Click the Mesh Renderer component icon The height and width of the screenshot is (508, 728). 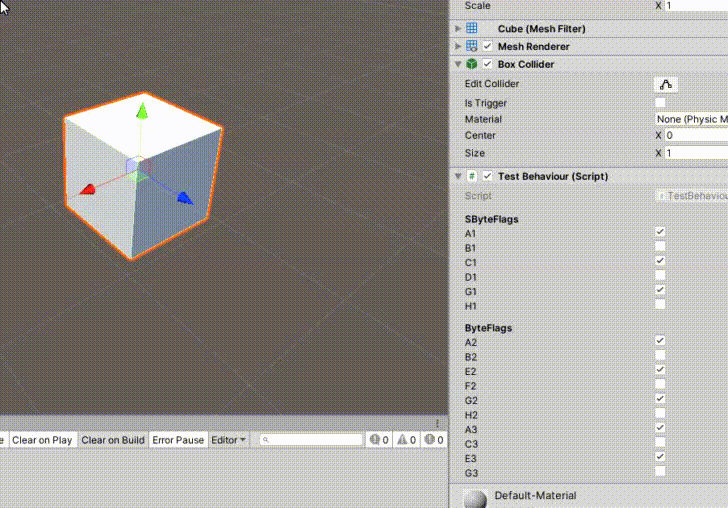coord(472,46)
